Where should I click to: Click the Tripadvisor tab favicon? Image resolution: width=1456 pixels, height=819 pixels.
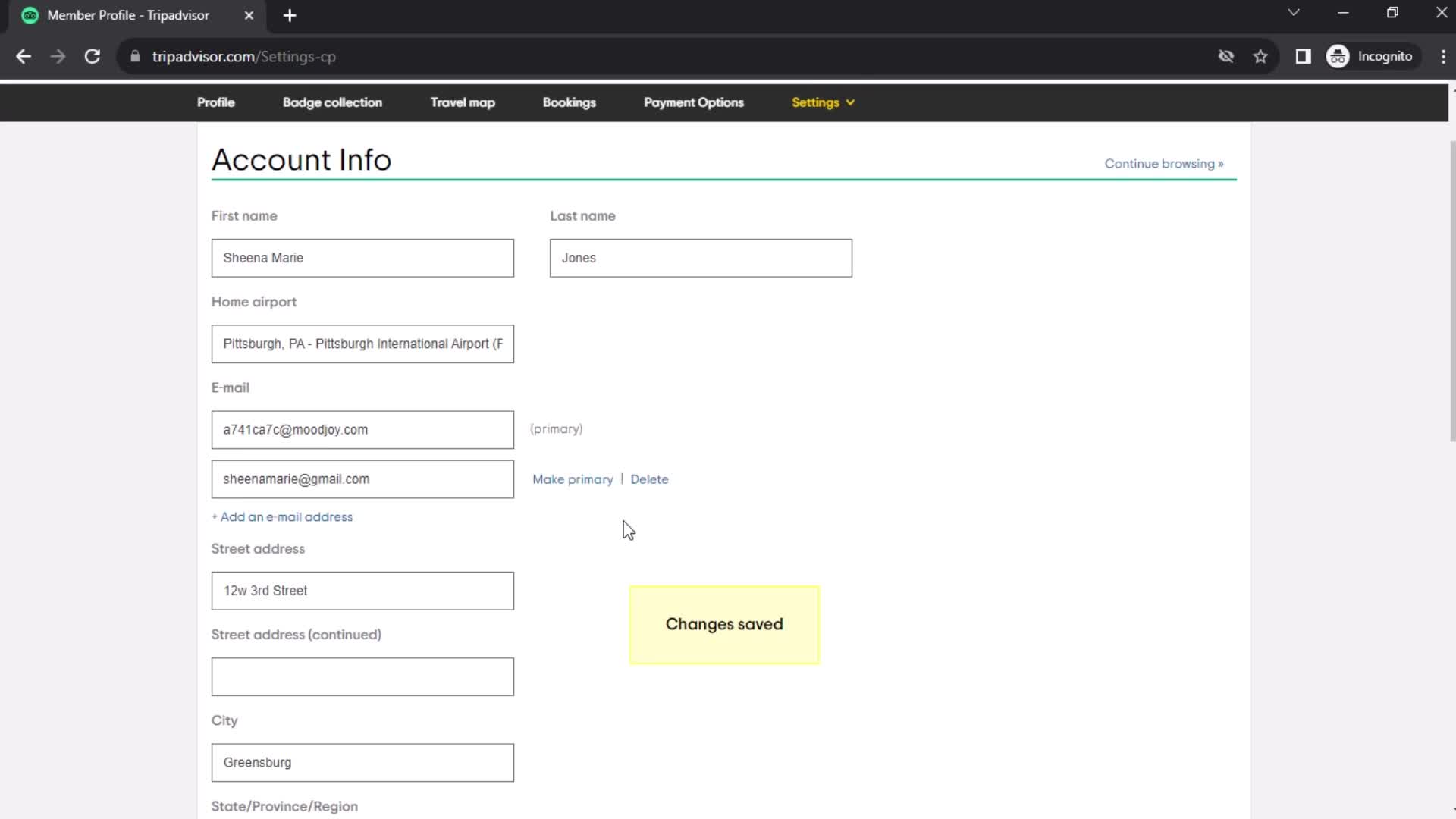pyautogui.click(x=30, y=15)
